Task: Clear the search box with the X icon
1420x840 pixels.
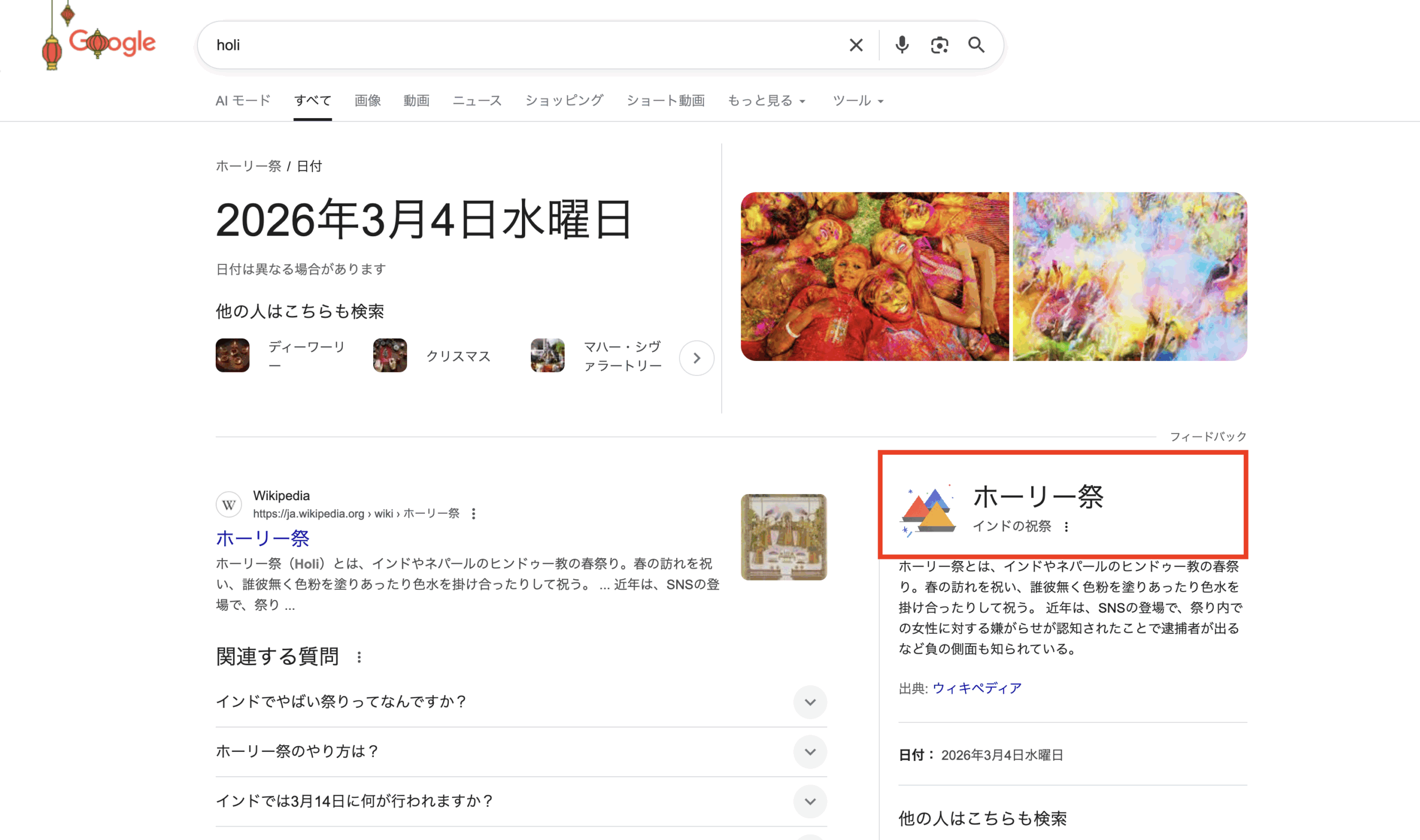Action: [855, 45]
